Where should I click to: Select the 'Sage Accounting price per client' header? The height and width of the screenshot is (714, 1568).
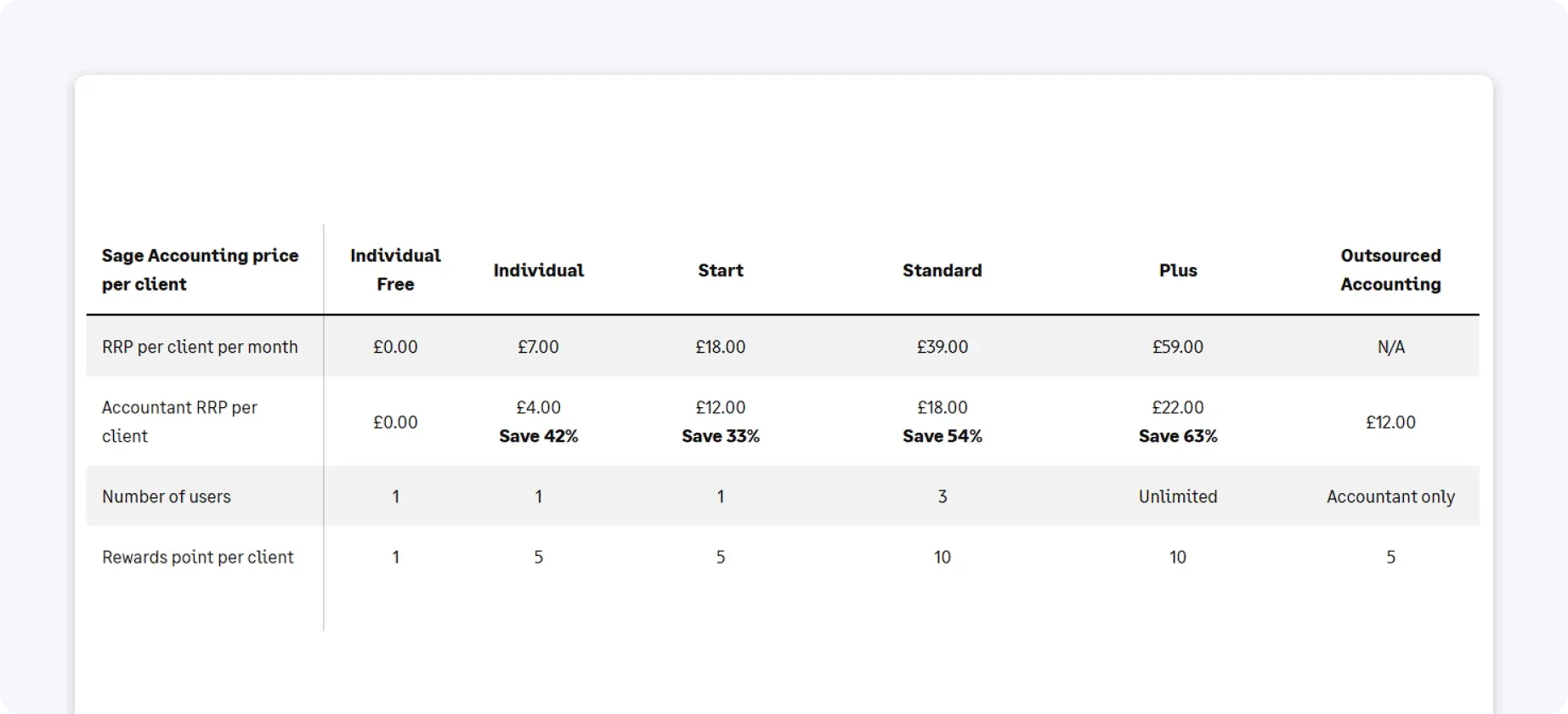point(200,269)
